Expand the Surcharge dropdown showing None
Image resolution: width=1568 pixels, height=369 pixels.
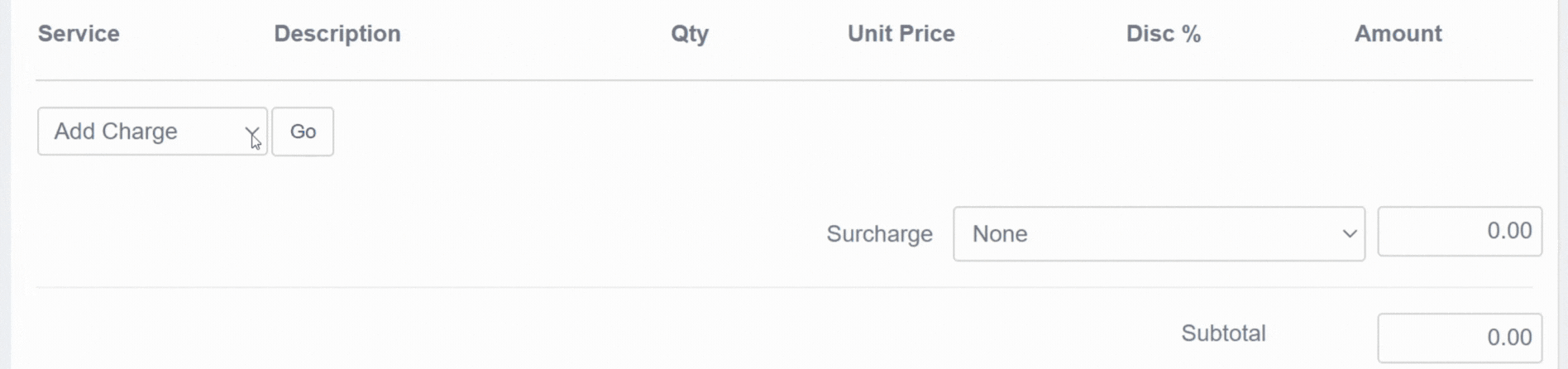click(x=1159, y=234)
